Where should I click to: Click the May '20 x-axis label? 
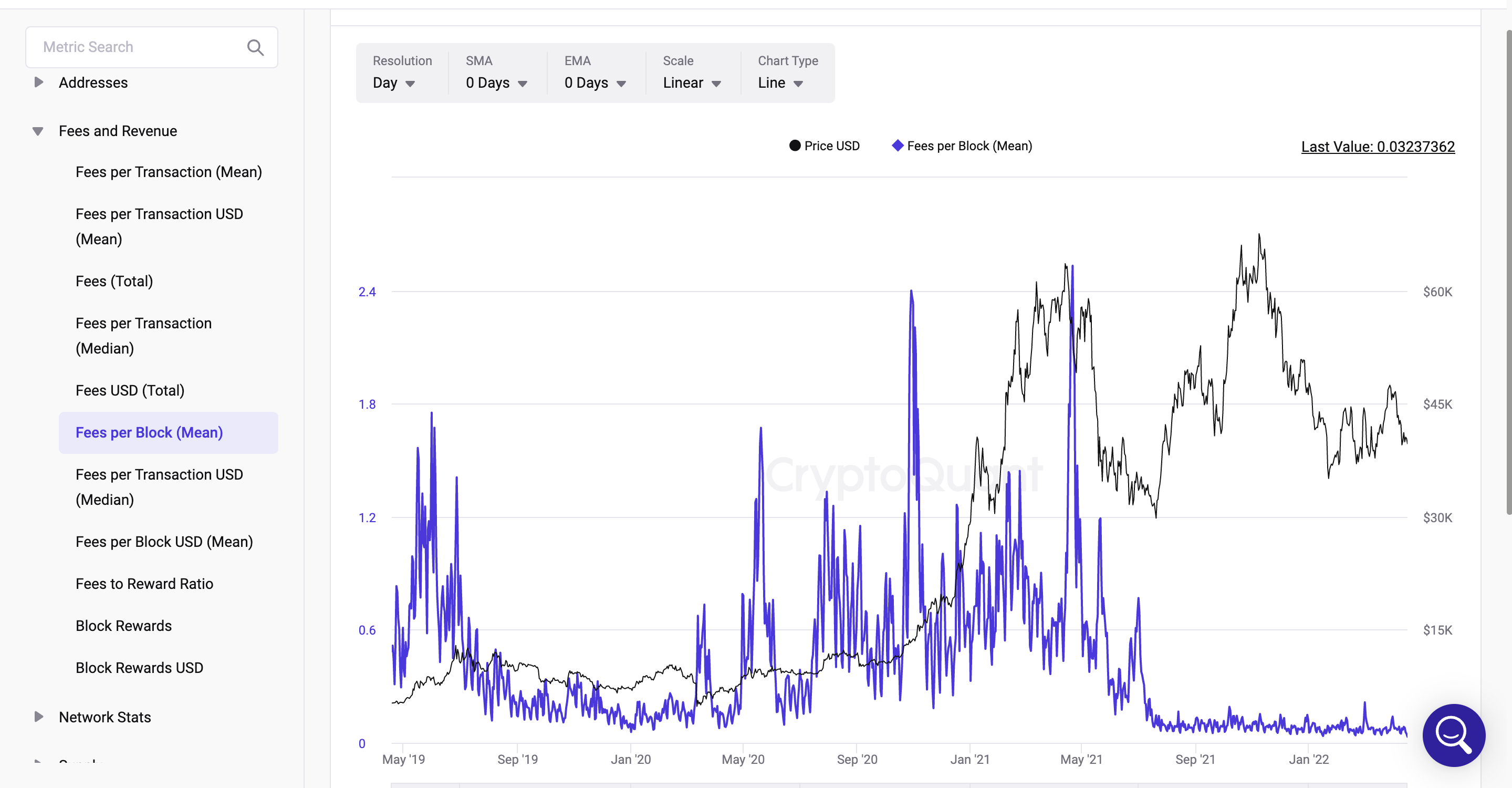click(x=743, y=759)
